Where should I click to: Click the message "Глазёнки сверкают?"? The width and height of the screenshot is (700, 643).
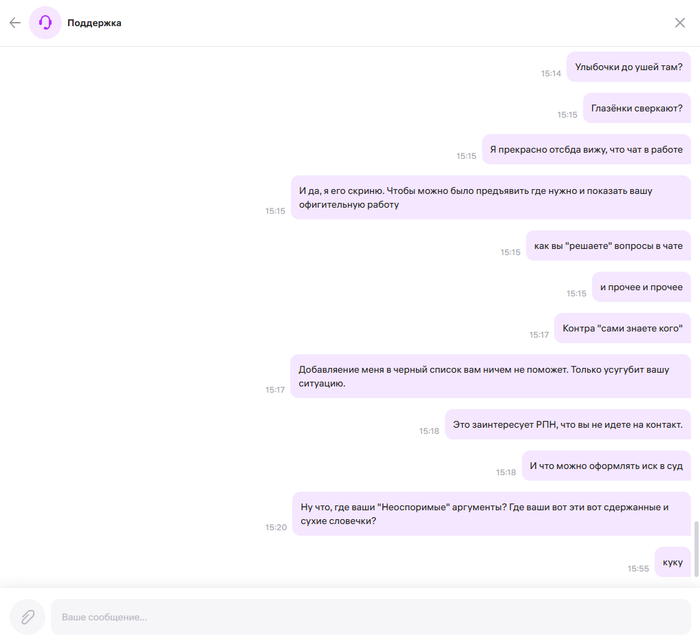[637, 108]
